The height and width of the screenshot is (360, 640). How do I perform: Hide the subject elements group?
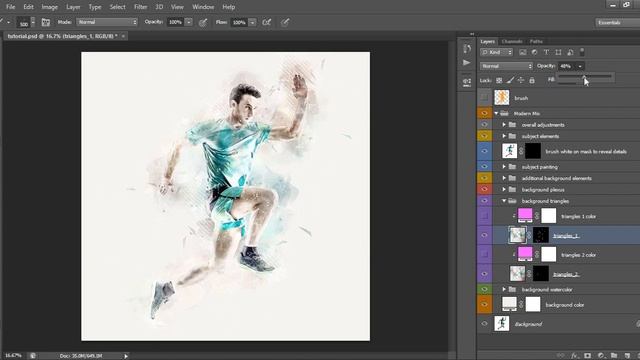pyautogui.click(x=484, y=136)
